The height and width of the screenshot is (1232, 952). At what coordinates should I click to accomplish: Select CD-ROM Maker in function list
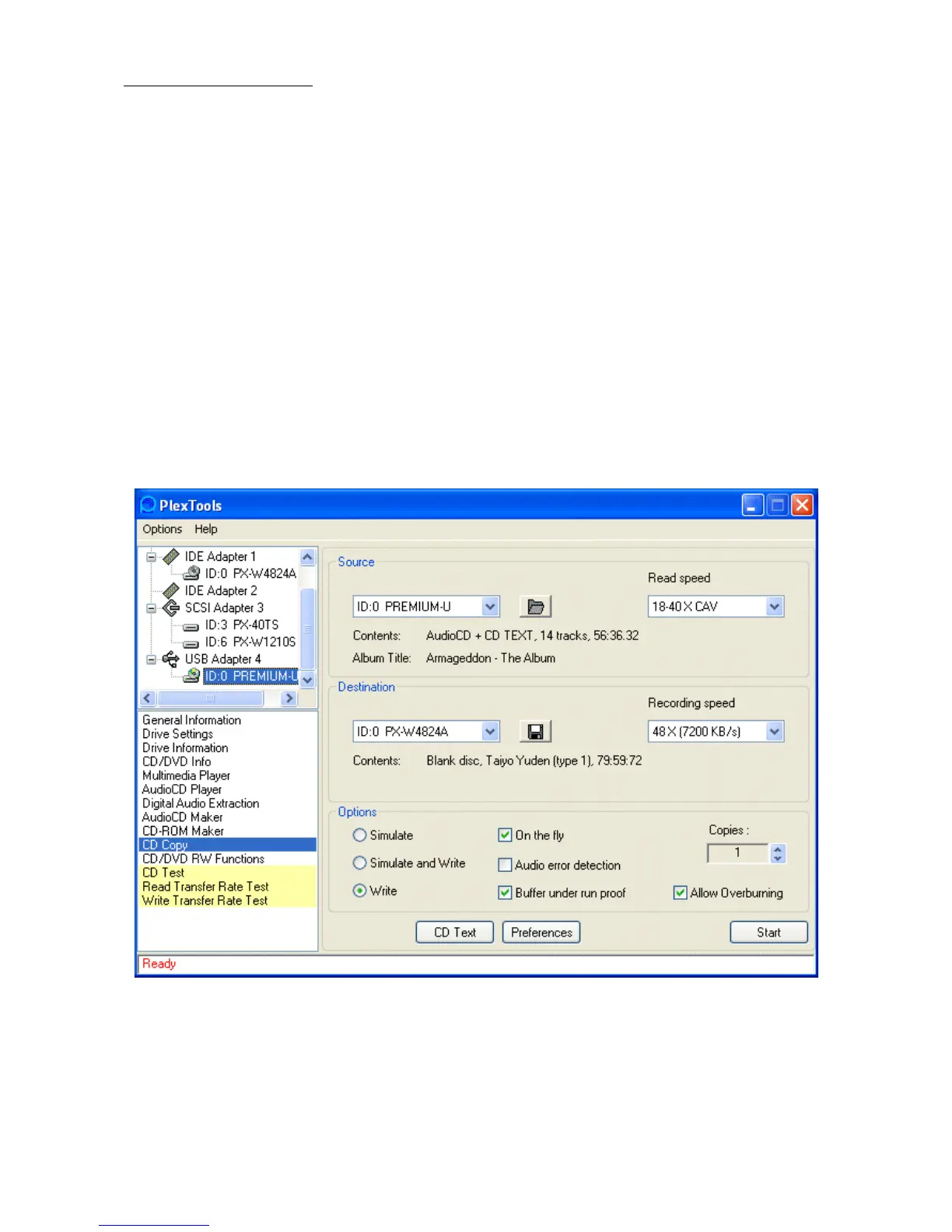(183, 831)
